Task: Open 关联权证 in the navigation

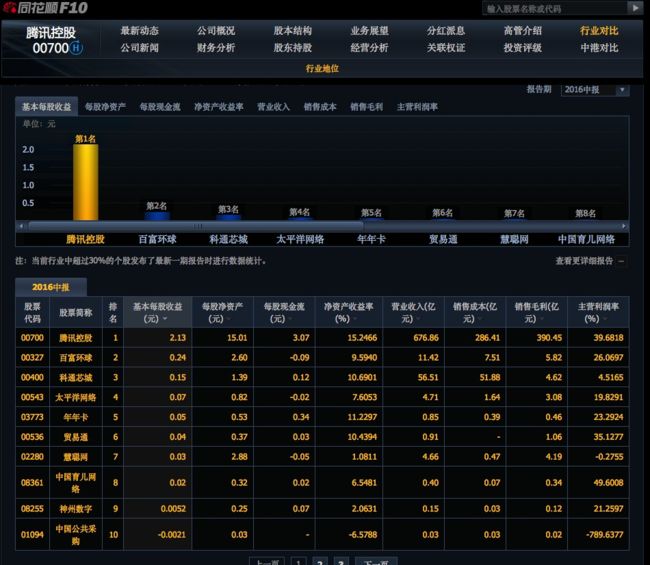Action: click(x=446, y=48)
